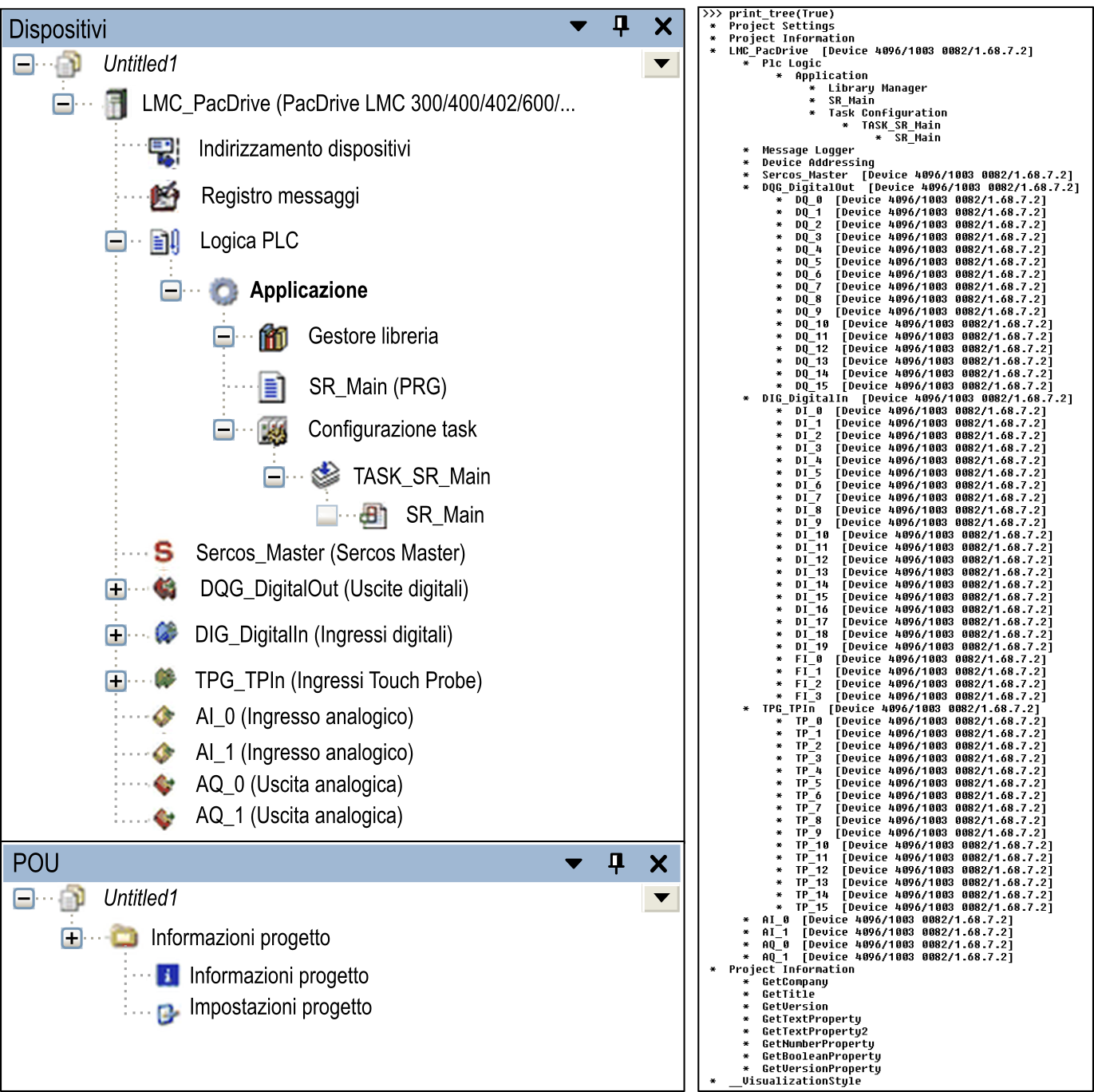Viewport: 1094px width, 1092px height.
Task: Select SR_Main (PRG) in the tree
Action: point(377,387)
